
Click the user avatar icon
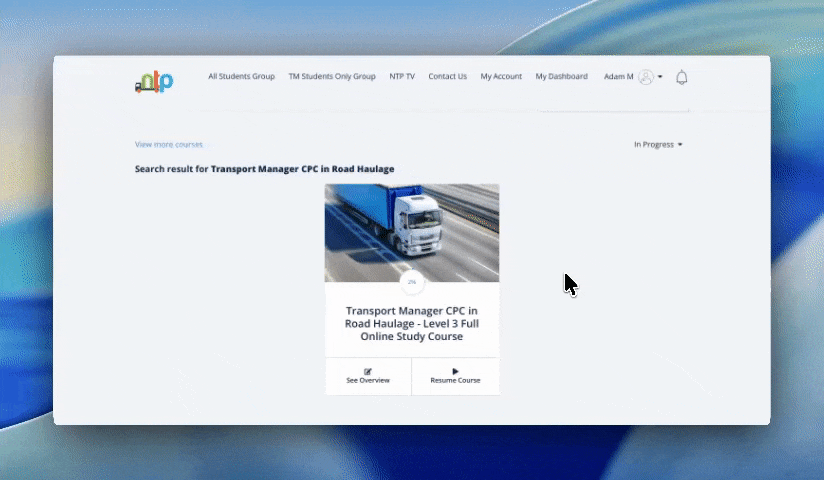[646, 77]
